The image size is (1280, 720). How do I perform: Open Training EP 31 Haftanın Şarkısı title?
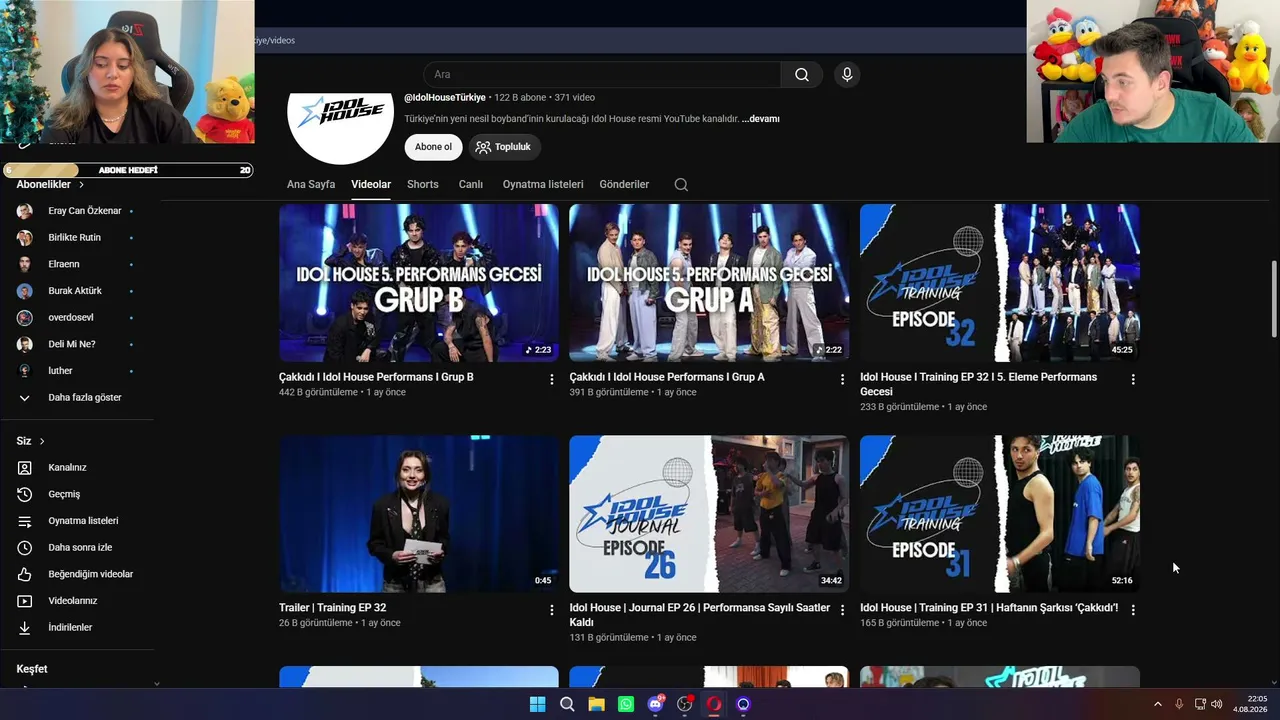989,608
